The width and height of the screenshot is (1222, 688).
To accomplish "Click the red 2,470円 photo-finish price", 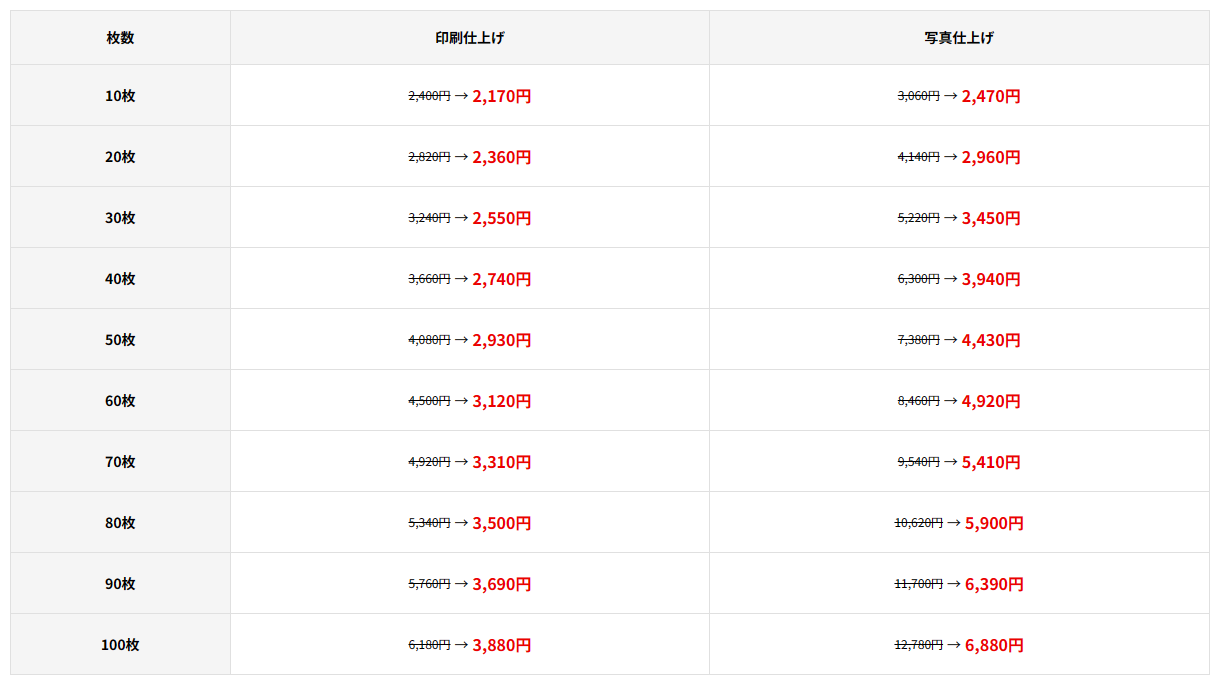I will (x=991, y=97).
